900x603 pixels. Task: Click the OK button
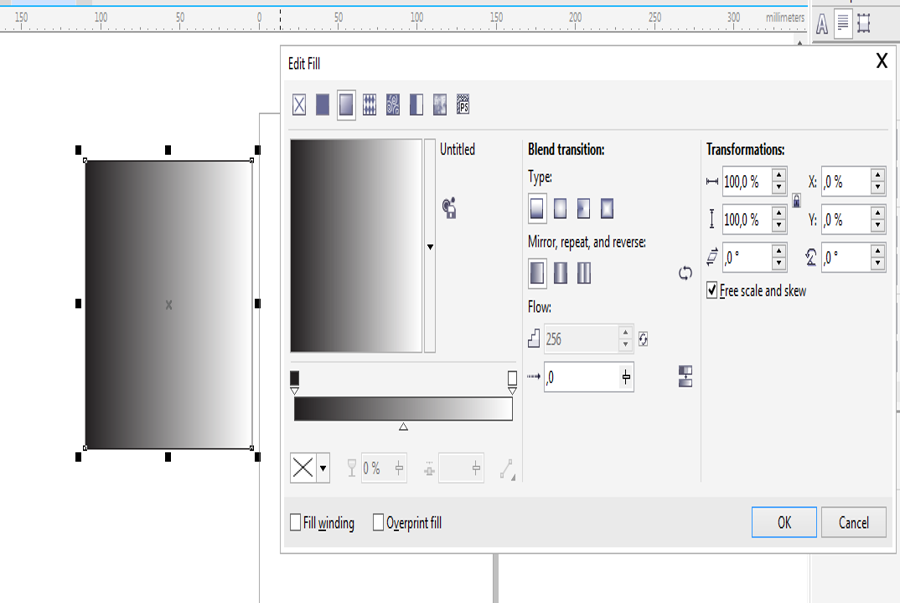[x=784, y=522]
